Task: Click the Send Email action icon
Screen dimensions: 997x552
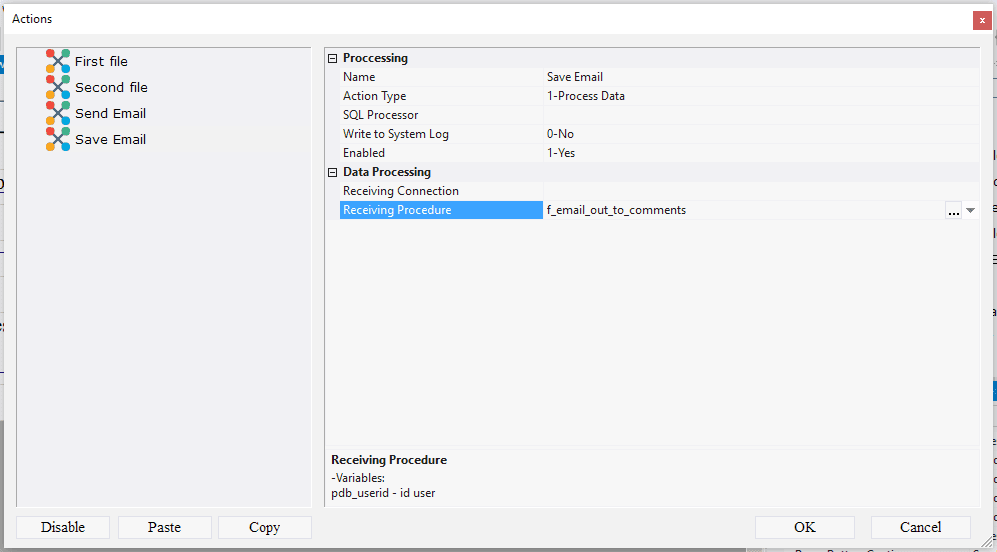Action: tap(58, 113)
